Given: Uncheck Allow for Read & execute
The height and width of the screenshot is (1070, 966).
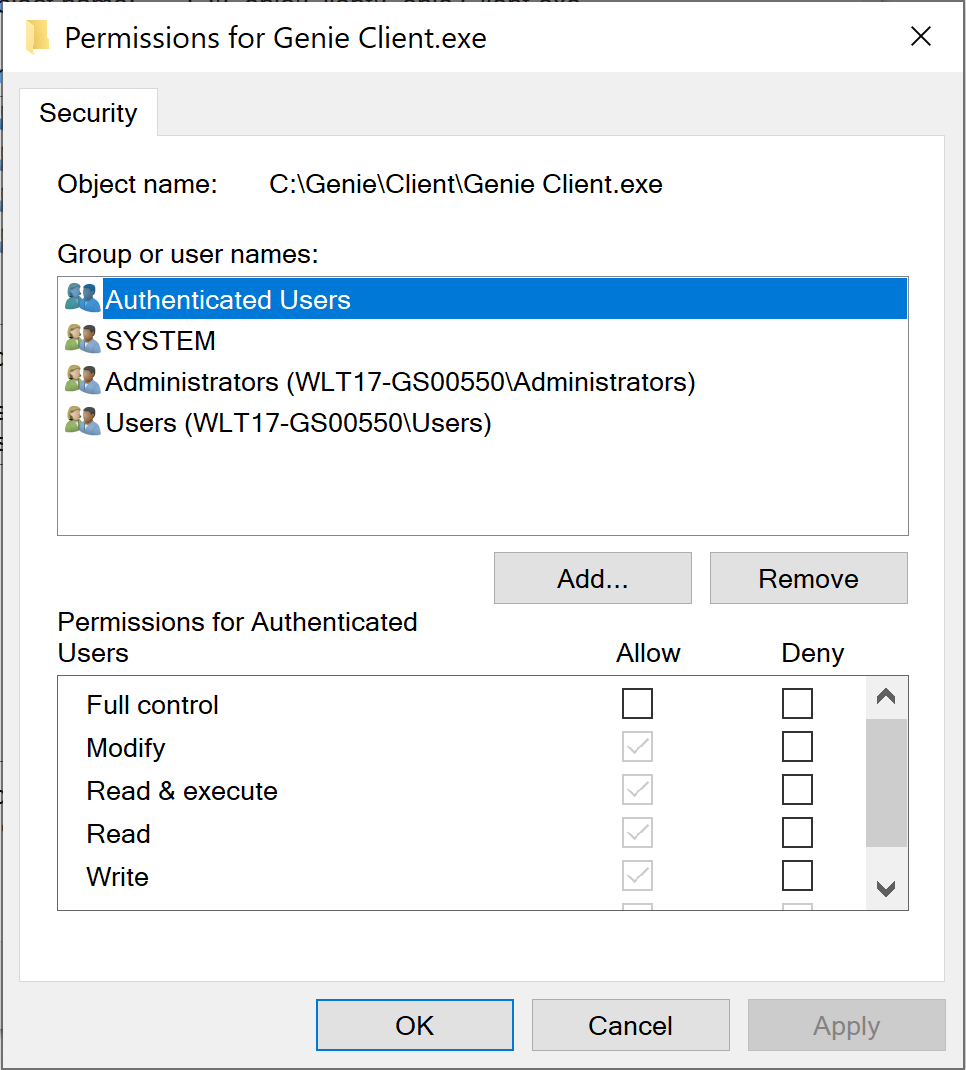Looking at the screenshot, I should [637, 789].
